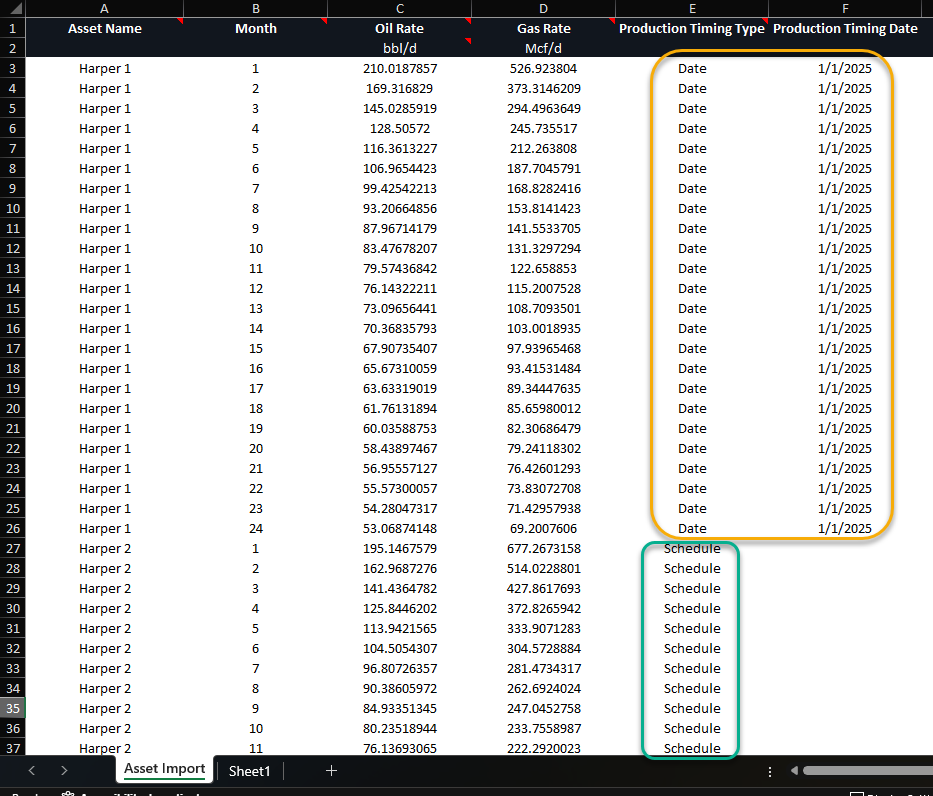Select the Mcf/d units cell

coord(543,48)
